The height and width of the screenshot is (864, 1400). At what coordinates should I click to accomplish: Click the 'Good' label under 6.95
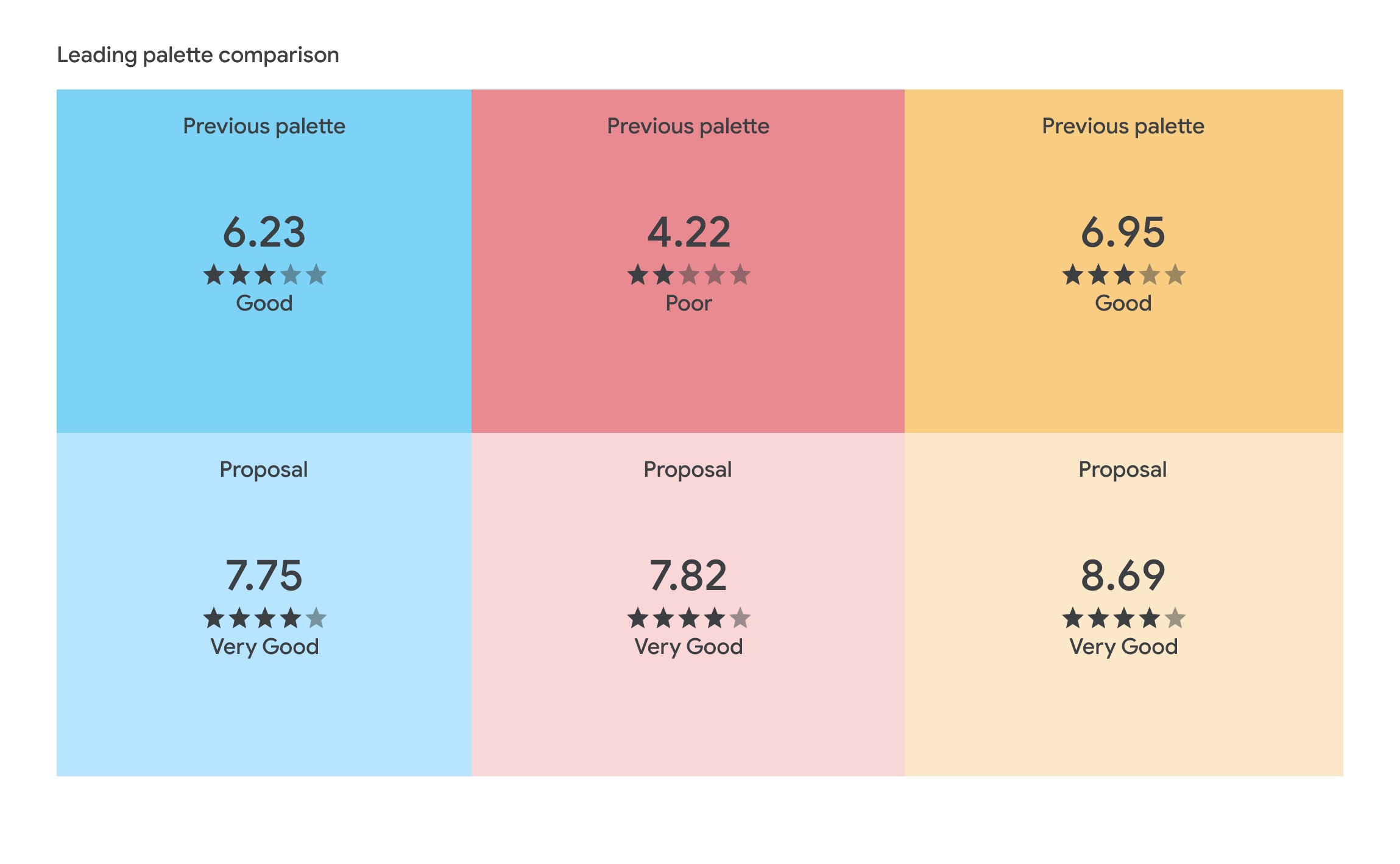pyautogui.click(x=1123, y=303)
